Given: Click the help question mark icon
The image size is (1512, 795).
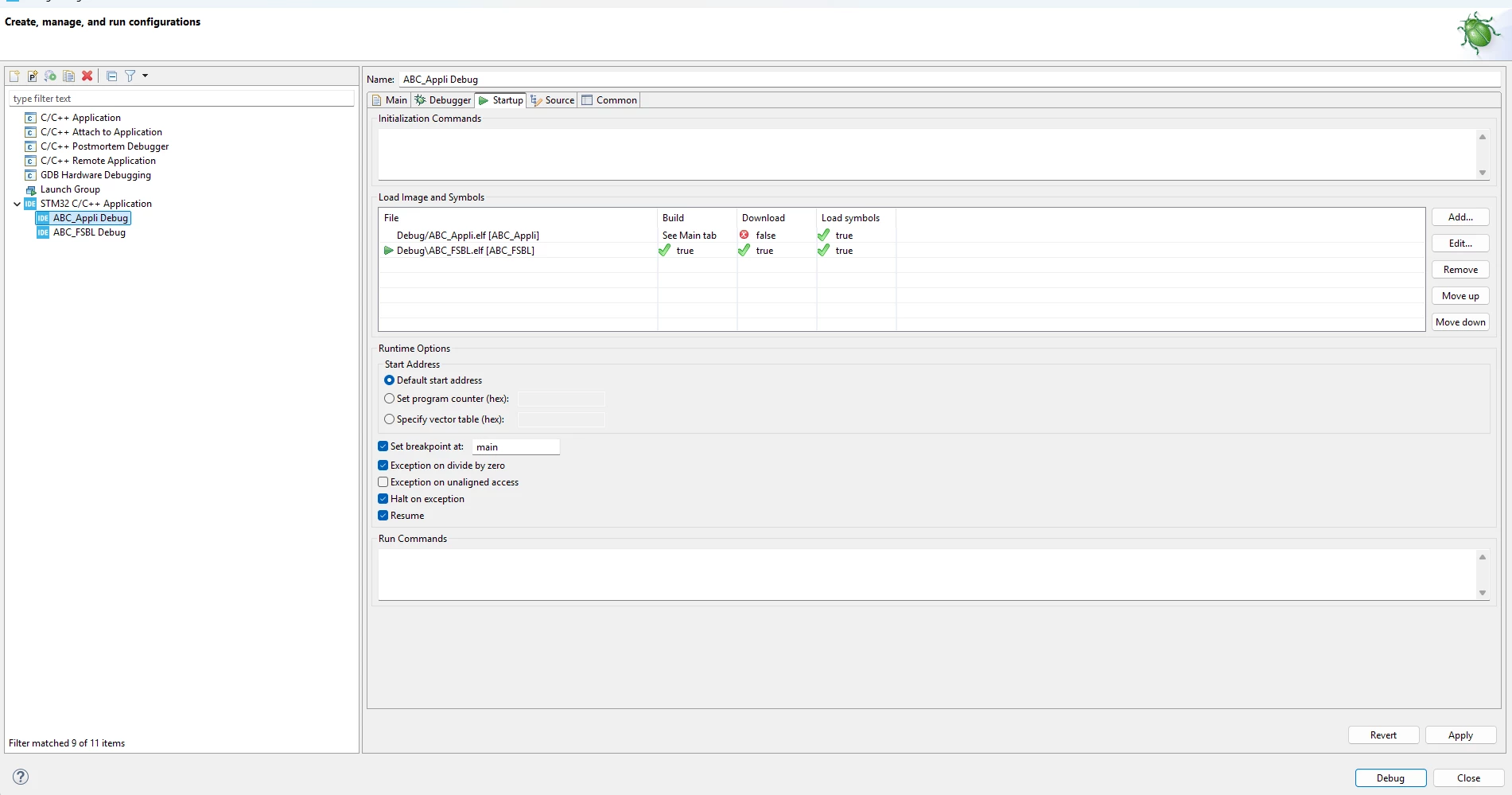Looking at the screenshot, I should click(x=21, y=777).
